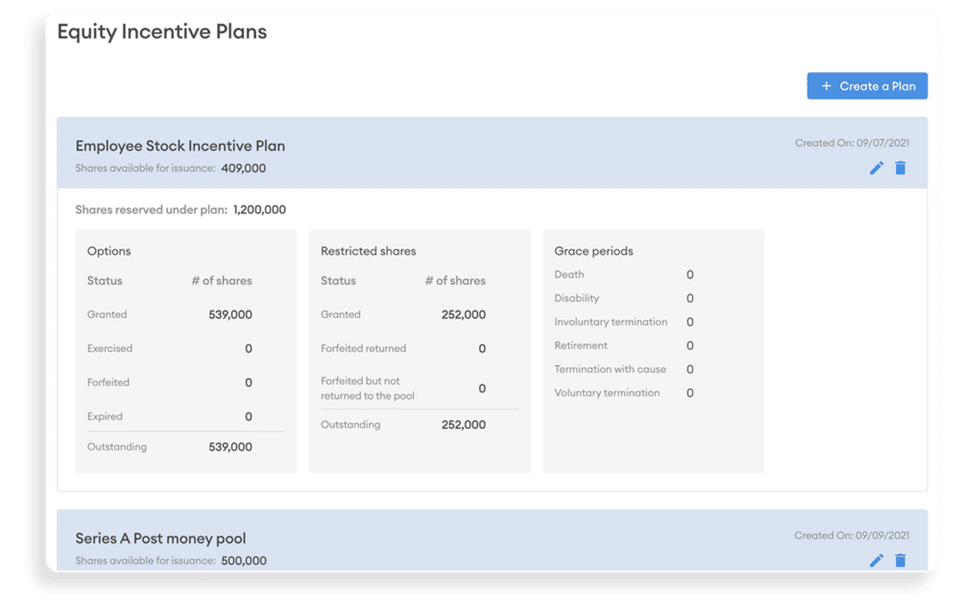Viewport: 960px width, 615px height.
Task: Click the Created On 09/07/2021 date
Action: tap(852, 143)
